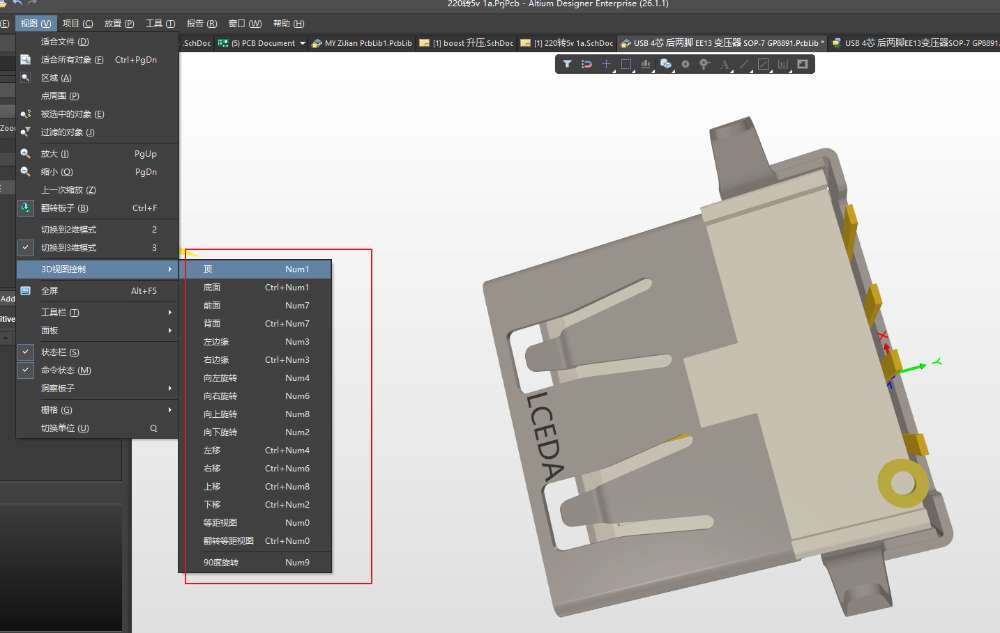Open the 项目 (C) menu
The height and width of the screenshot is (633, 1000).
78,24
